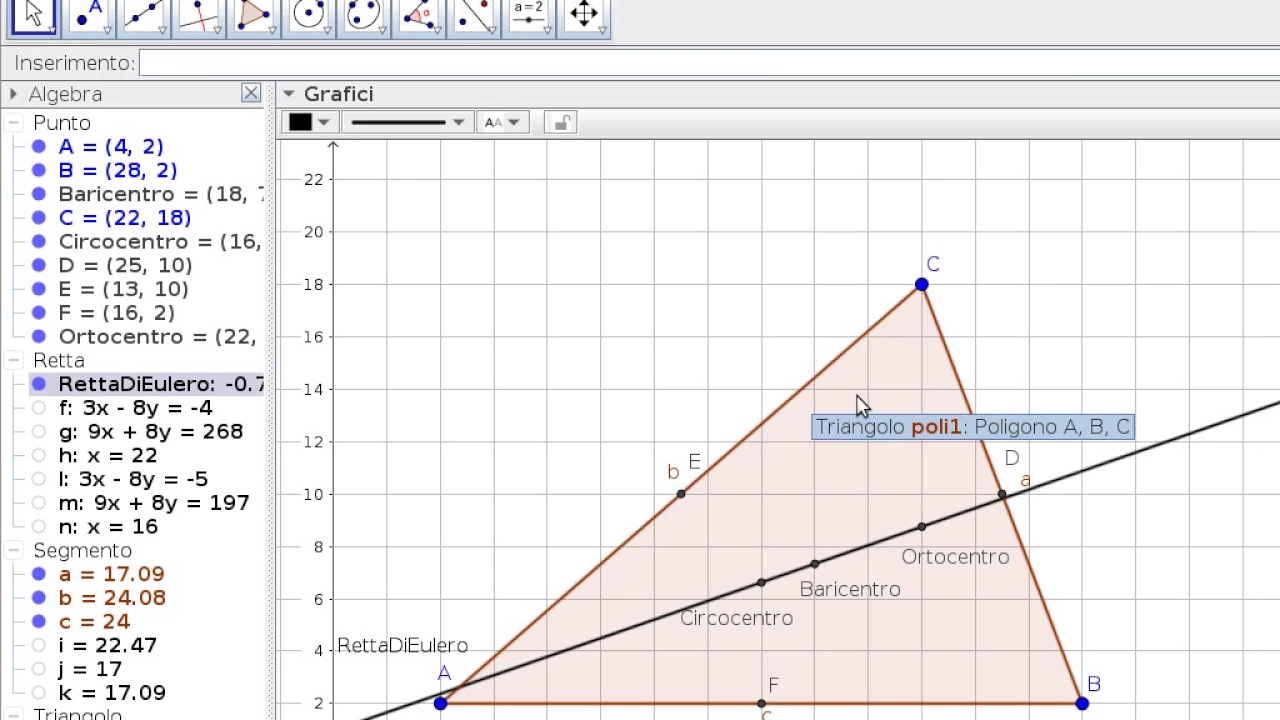Select 'b = 24.08' segment text
This screenshot has width=1280, height=720.
pos(112,598)
